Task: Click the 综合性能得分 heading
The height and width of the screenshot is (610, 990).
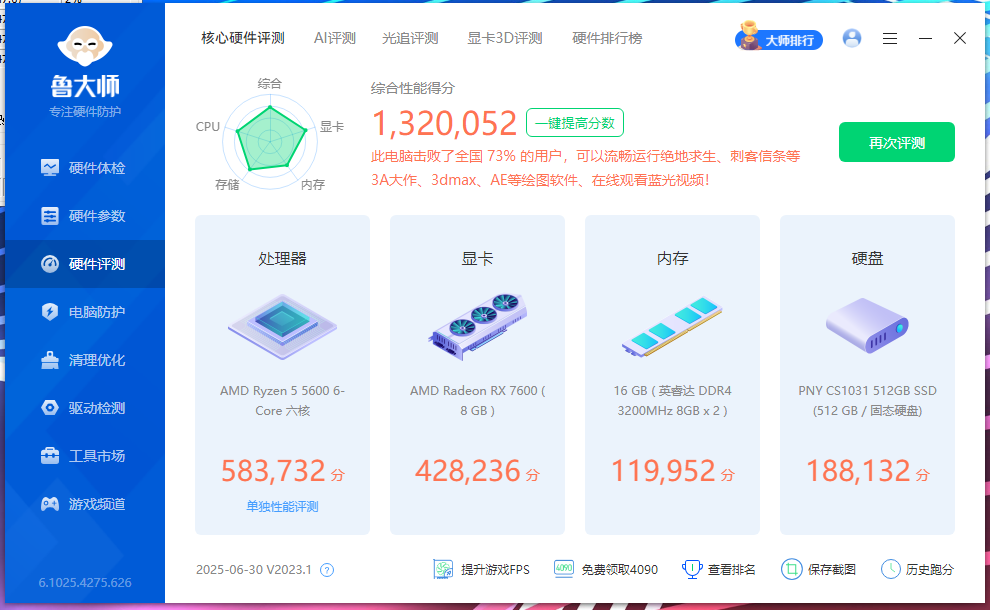Action: pos(412,88)
